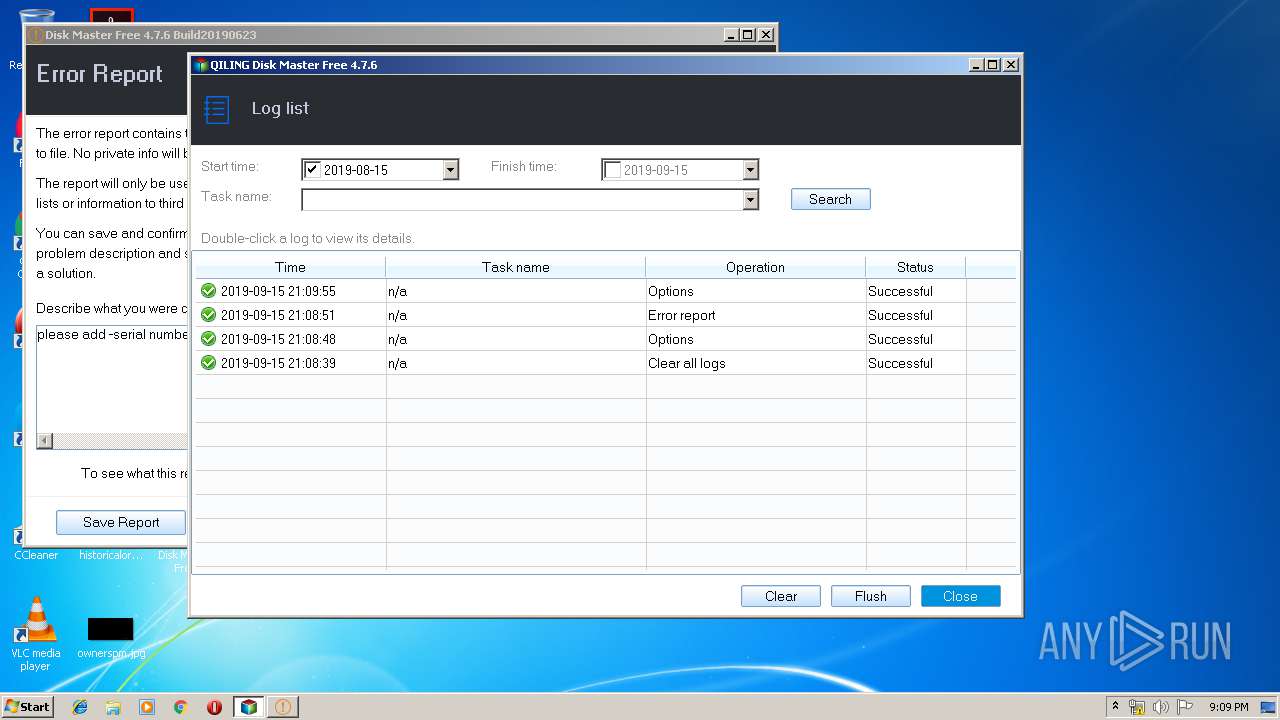Image resolution: width=1280 pixels, height=720 pixels.
Task: Click left arrow of description horizontal scrollbar
Action: click(x=45, y=441)
